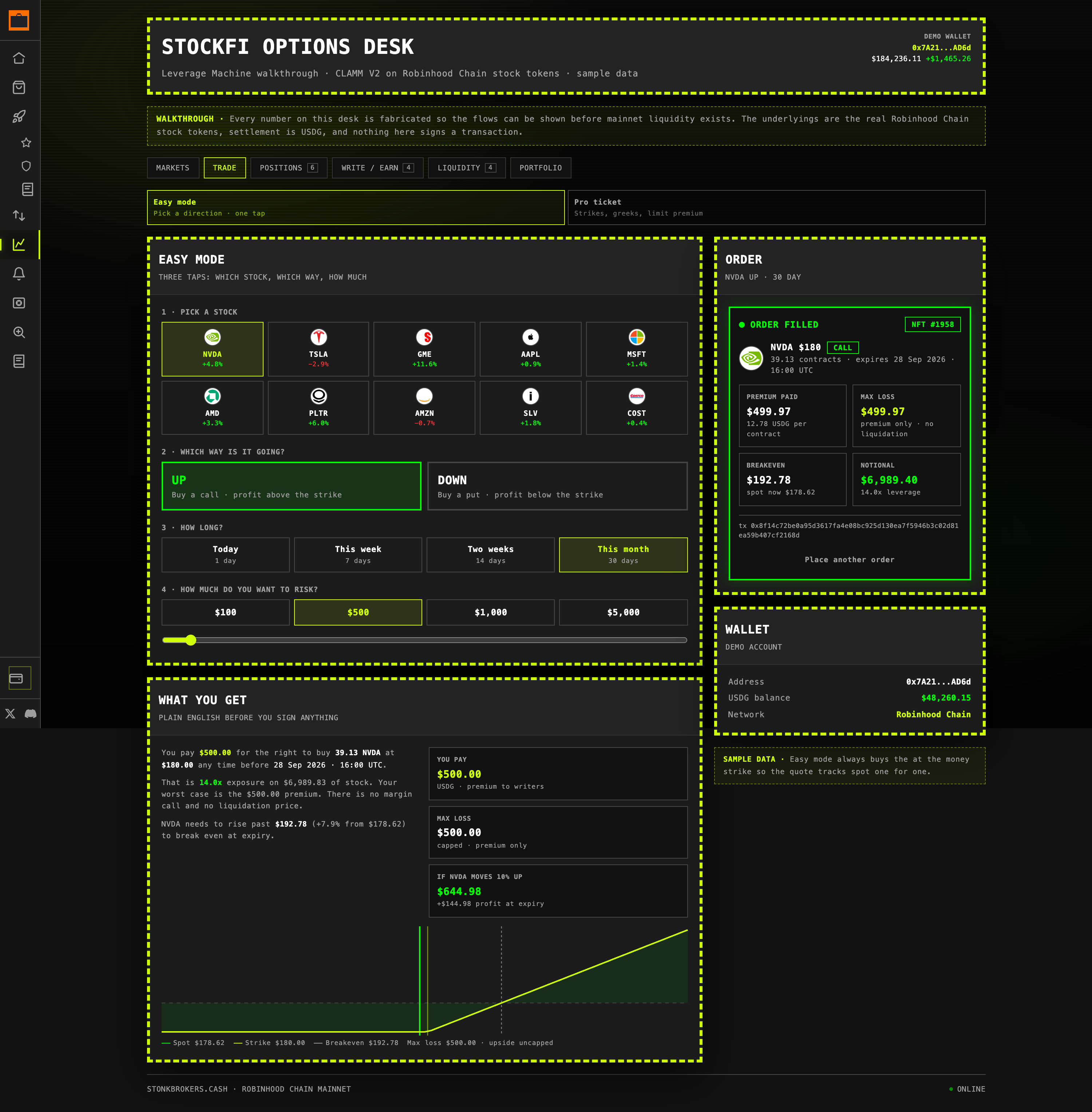The width and height of the screenshot is (1092, 1112).
Task: Click the notional value $6,989.40
Action: 889,480
